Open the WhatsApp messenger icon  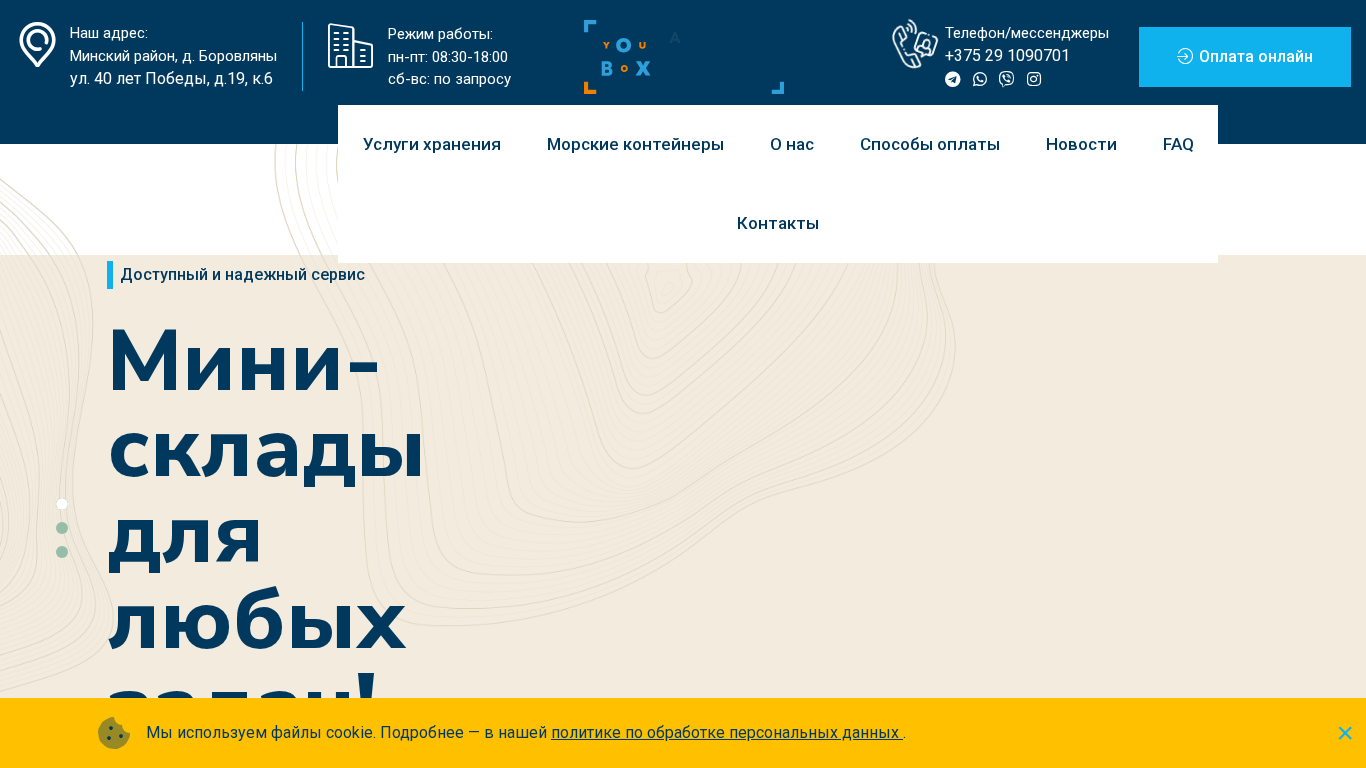click(x=980, y=79)
